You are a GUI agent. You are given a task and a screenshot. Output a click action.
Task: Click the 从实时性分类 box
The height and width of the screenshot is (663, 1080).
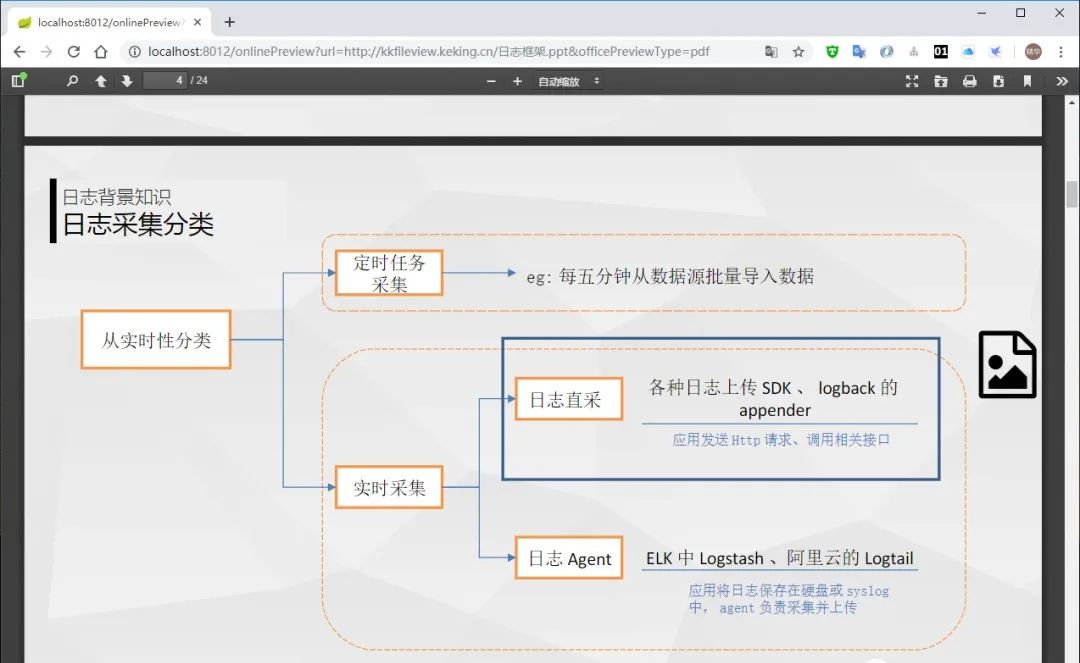[x=156, y=339]
